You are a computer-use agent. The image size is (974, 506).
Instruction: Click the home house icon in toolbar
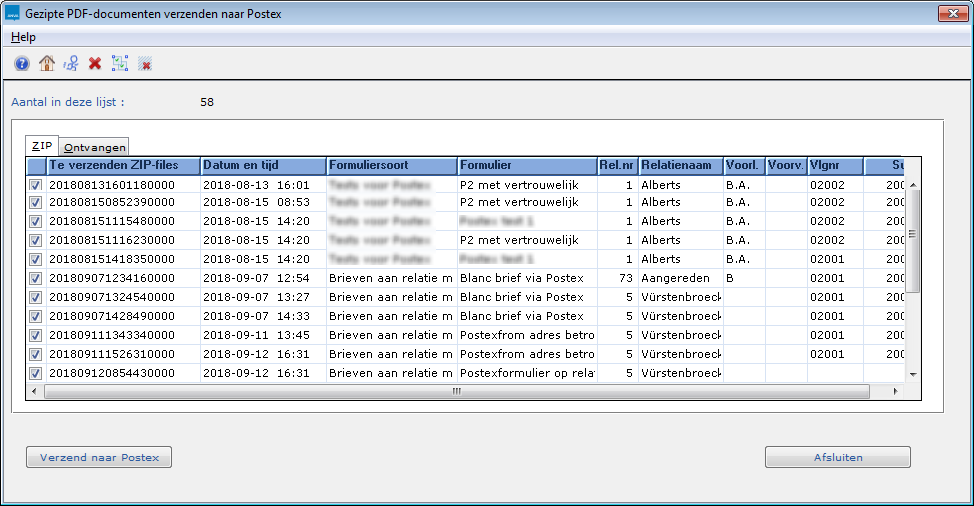(x=46, y=63)
